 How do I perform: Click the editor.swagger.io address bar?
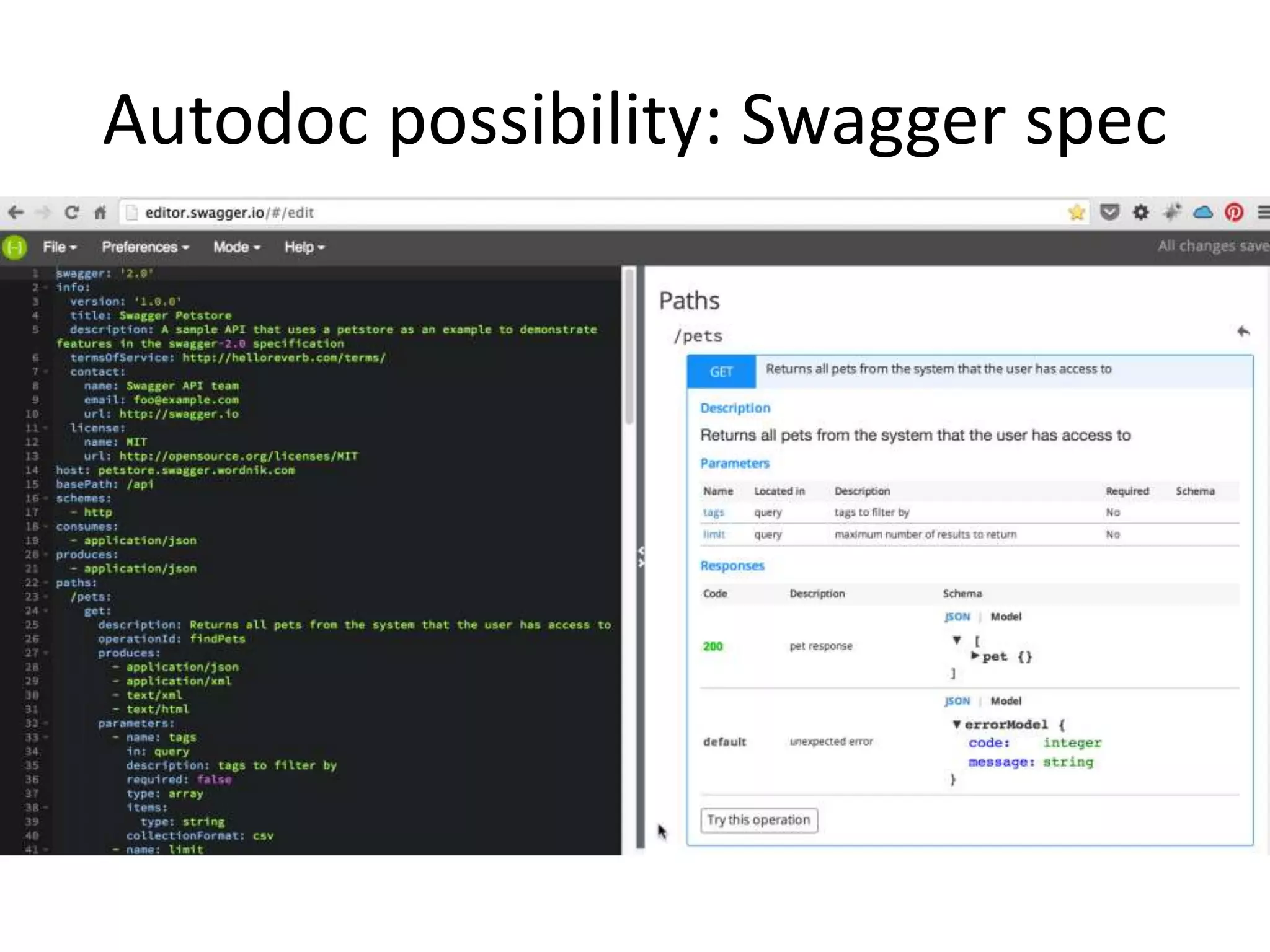[x=605, y=213]
